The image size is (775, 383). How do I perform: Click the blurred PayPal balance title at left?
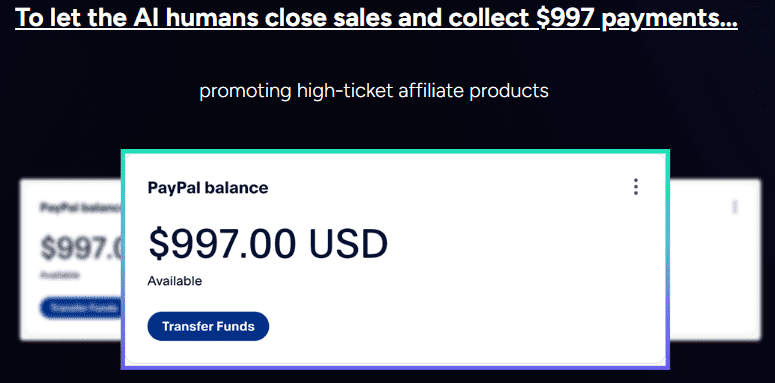(81, 207)
